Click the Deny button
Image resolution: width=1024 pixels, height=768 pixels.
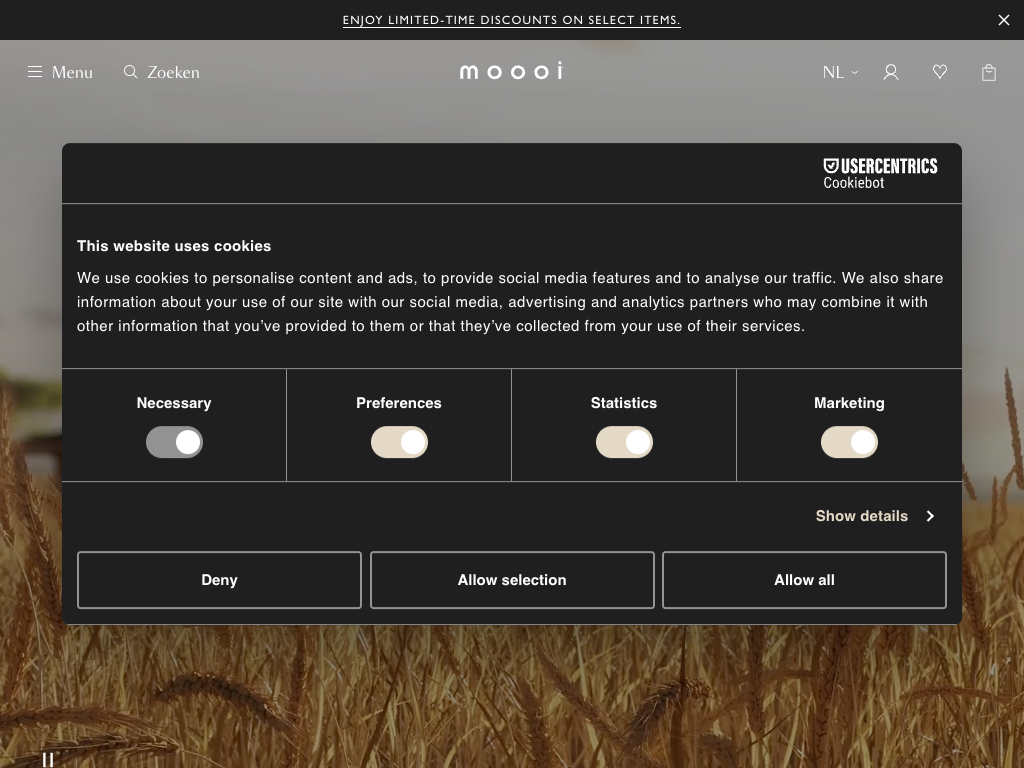(x=219, y=580)
